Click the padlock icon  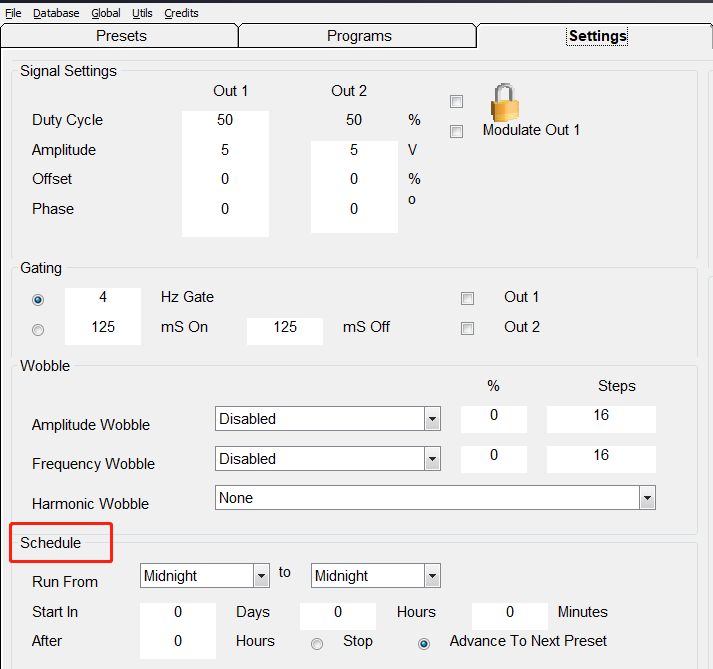pos(505,102)
